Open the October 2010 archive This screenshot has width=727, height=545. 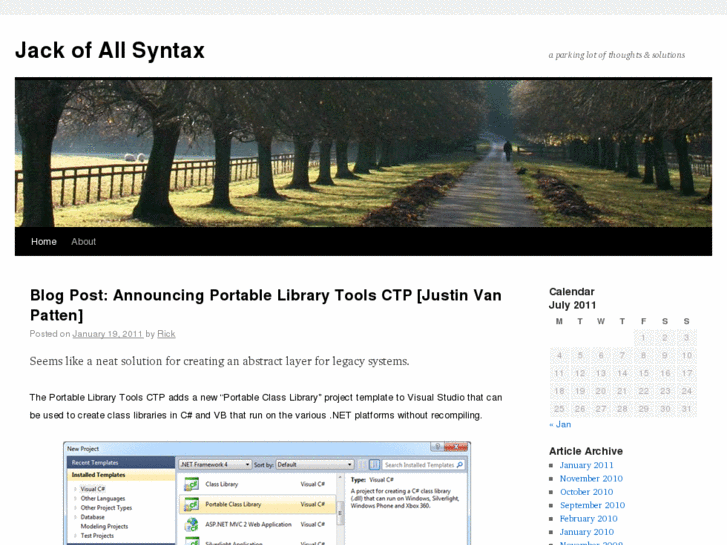(587, 492)
